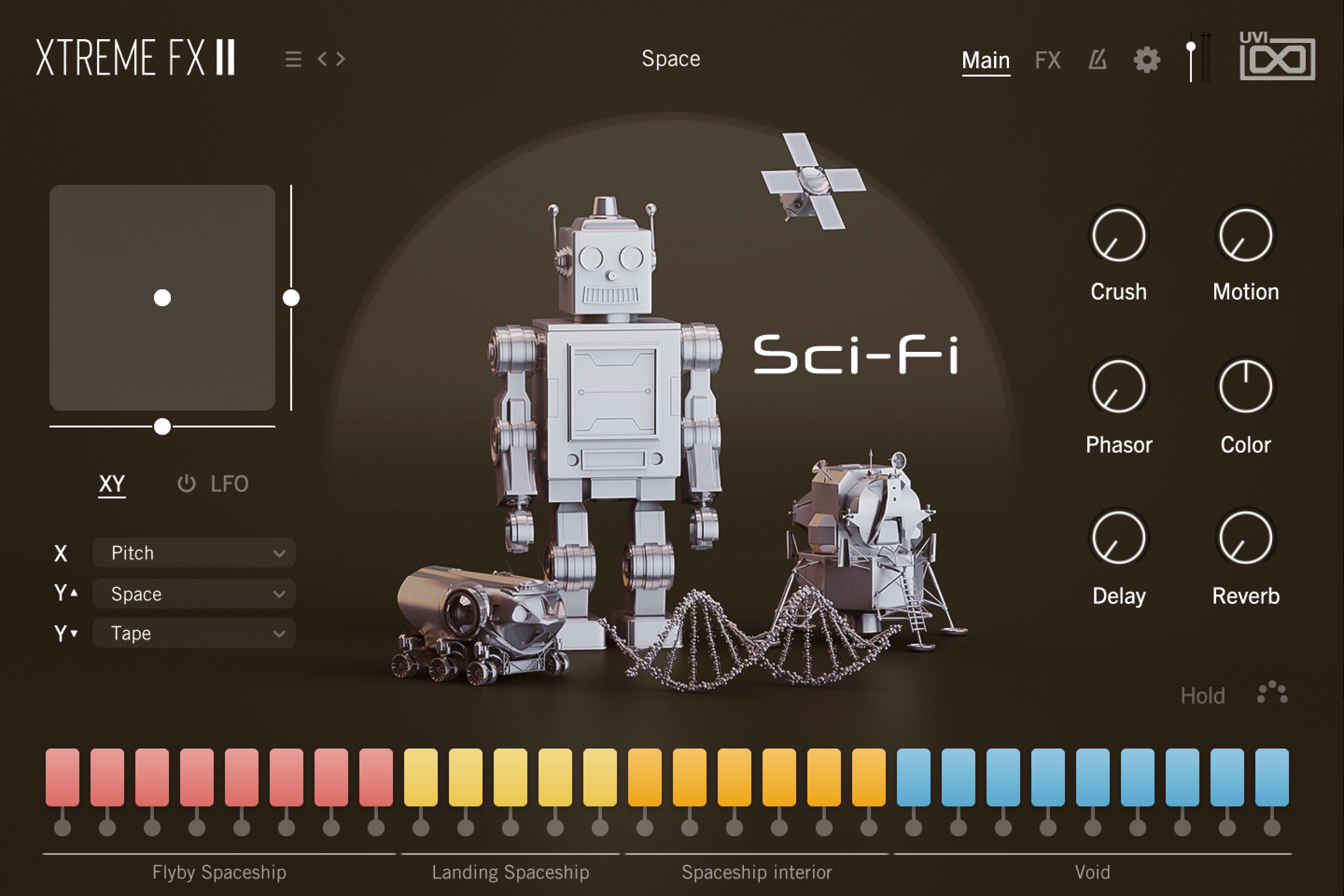The image size is (1344, 896).
Task: Click the Sci-Fi title text
Action: (x=856, y=354)
